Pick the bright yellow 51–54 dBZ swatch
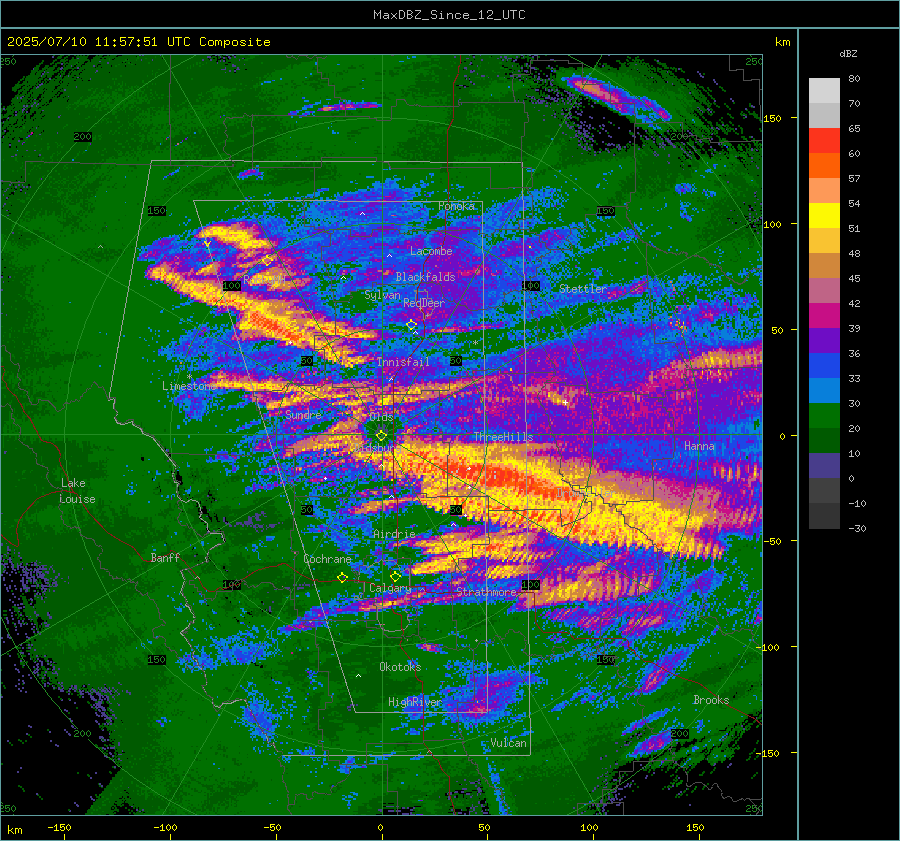 (x=824, y=216)
